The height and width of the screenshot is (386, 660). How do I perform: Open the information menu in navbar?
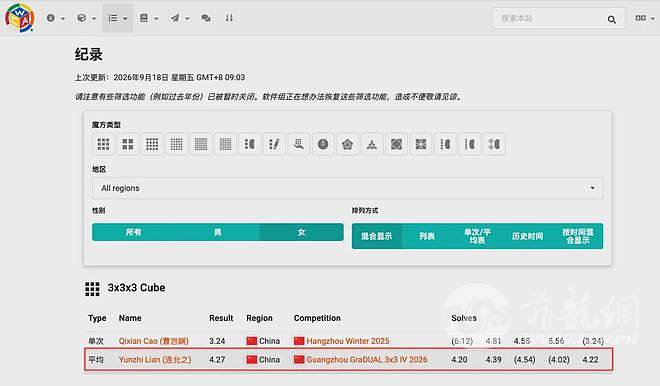[56, 18]
